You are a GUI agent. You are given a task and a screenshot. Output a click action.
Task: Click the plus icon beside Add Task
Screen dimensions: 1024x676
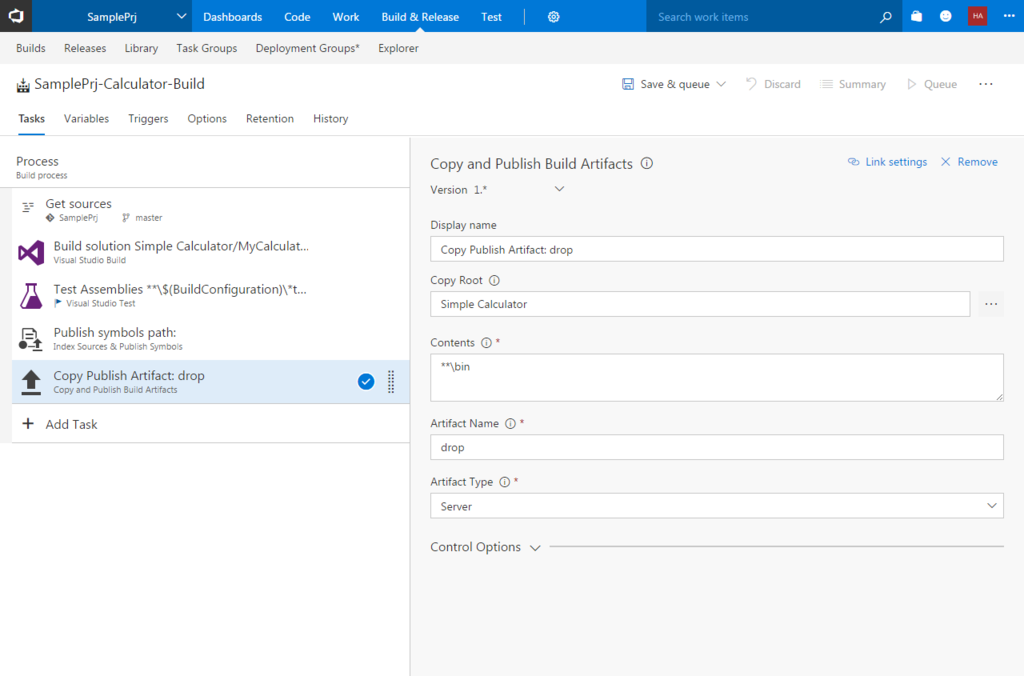click(27, 424)
